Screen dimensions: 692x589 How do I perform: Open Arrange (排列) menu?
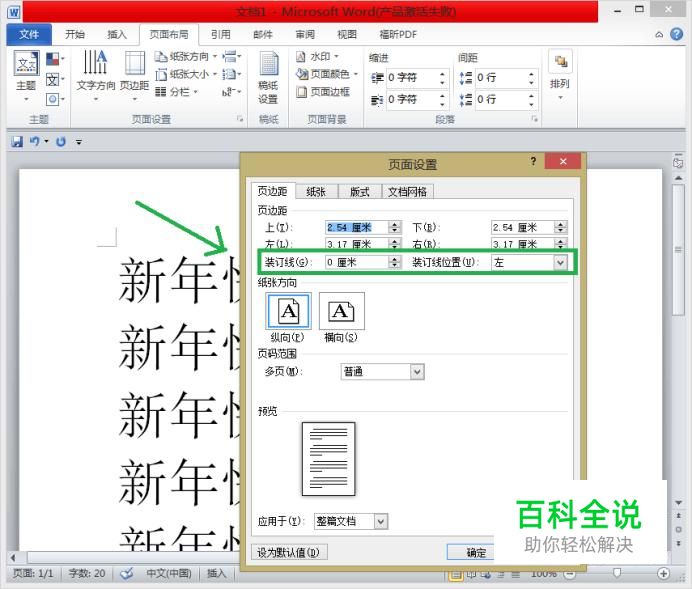coord(560,75)
